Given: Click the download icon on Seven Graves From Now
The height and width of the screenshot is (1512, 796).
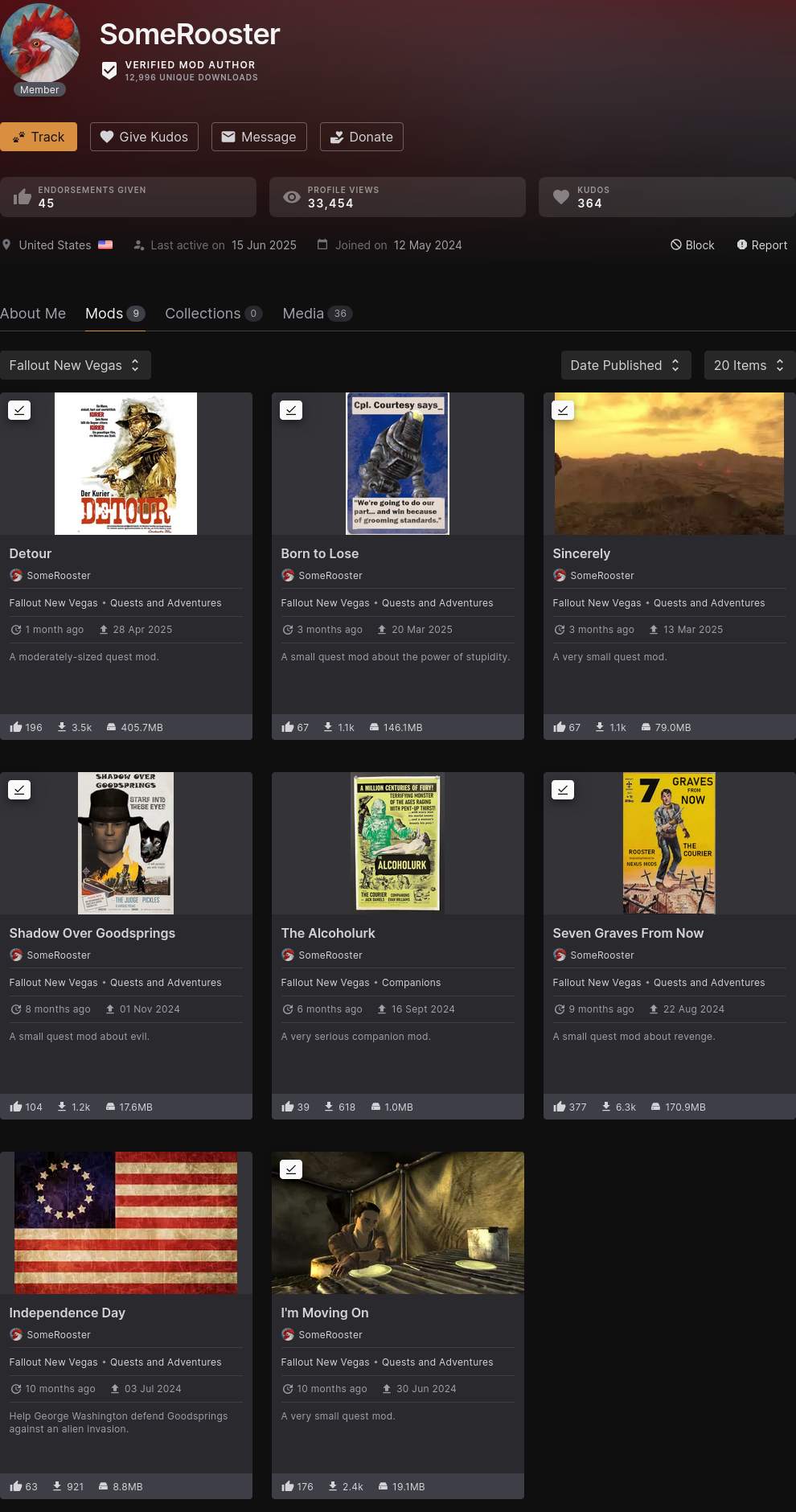Looking at the screenshot, I should 606,1107.
